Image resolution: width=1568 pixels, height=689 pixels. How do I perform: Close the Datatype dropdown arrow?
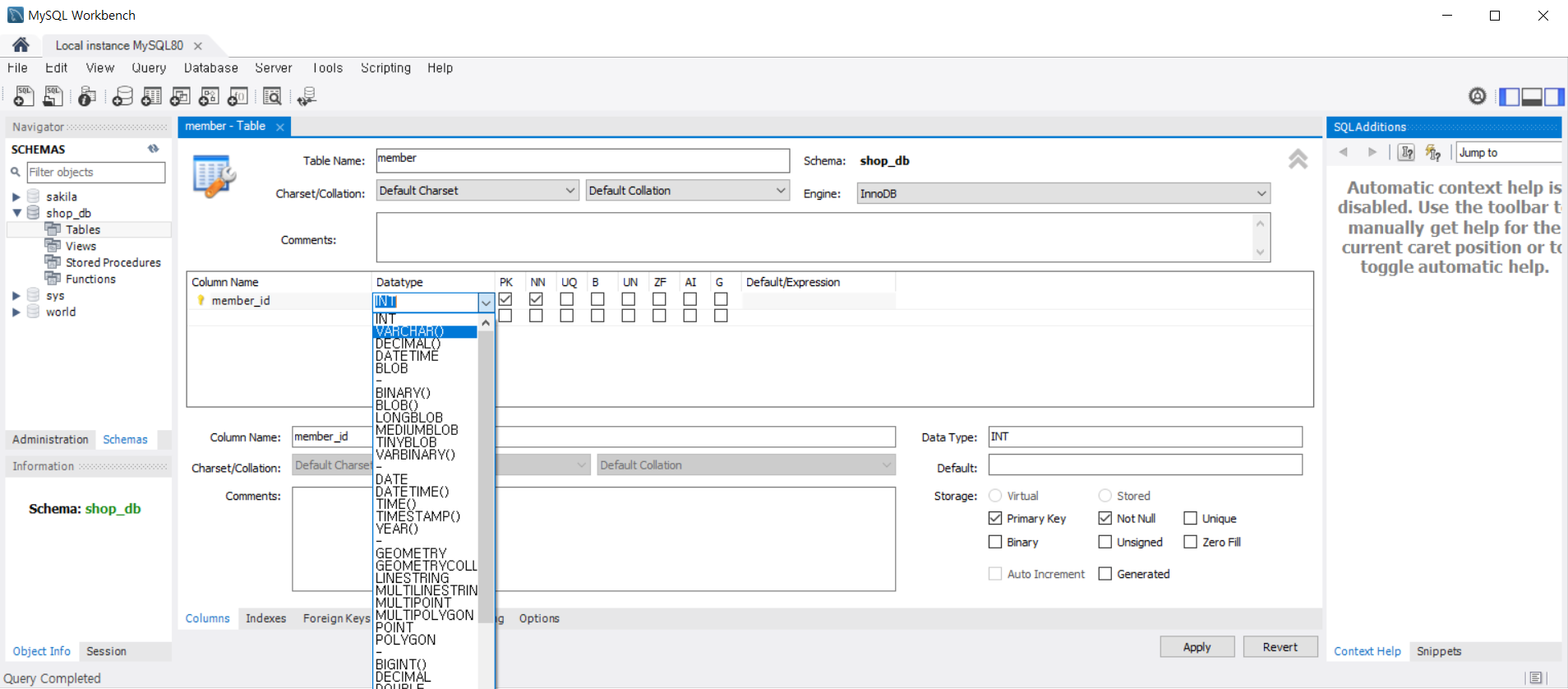click(x=486, y=303)
